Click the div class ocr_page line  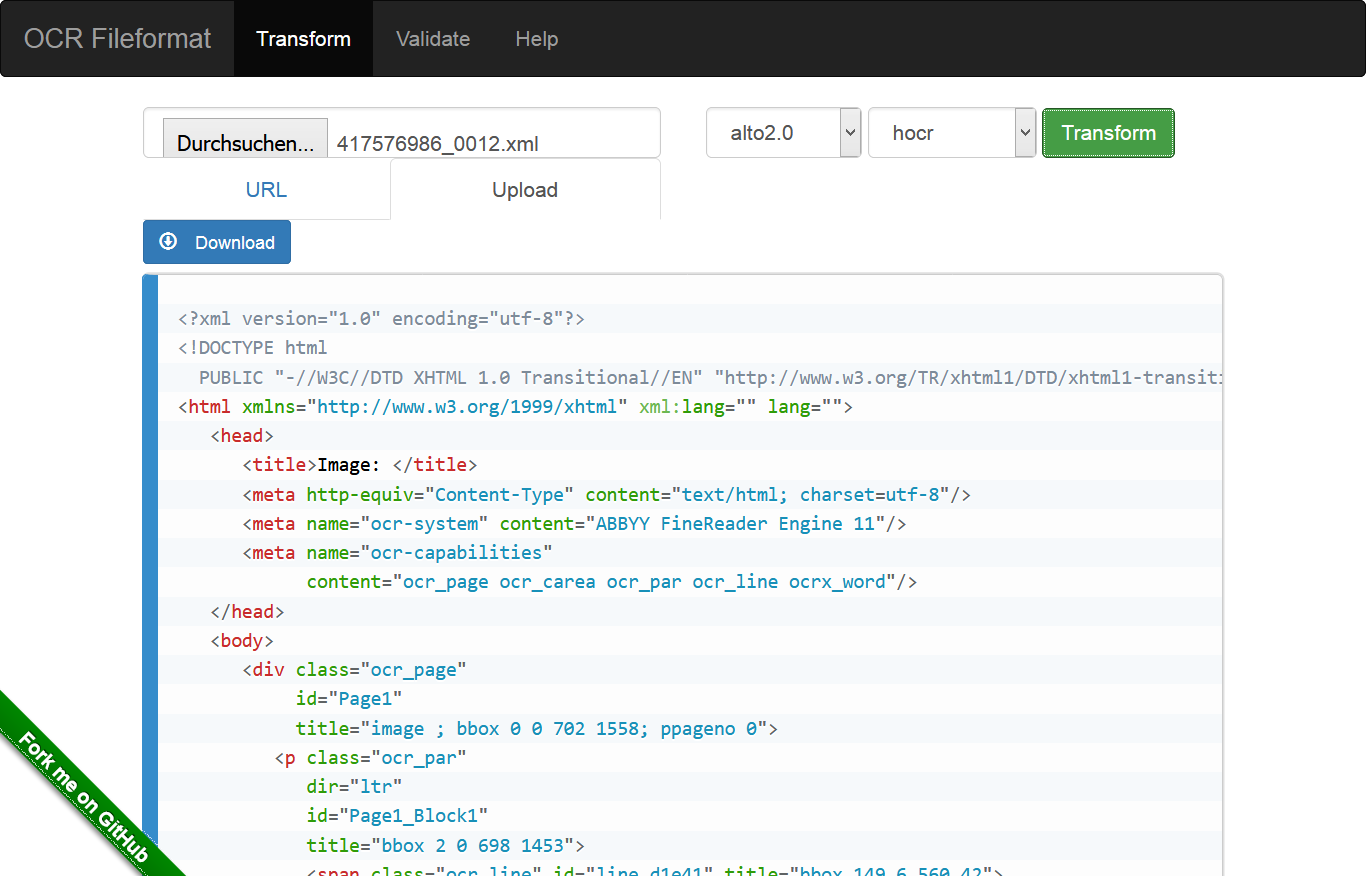(355, 670)
